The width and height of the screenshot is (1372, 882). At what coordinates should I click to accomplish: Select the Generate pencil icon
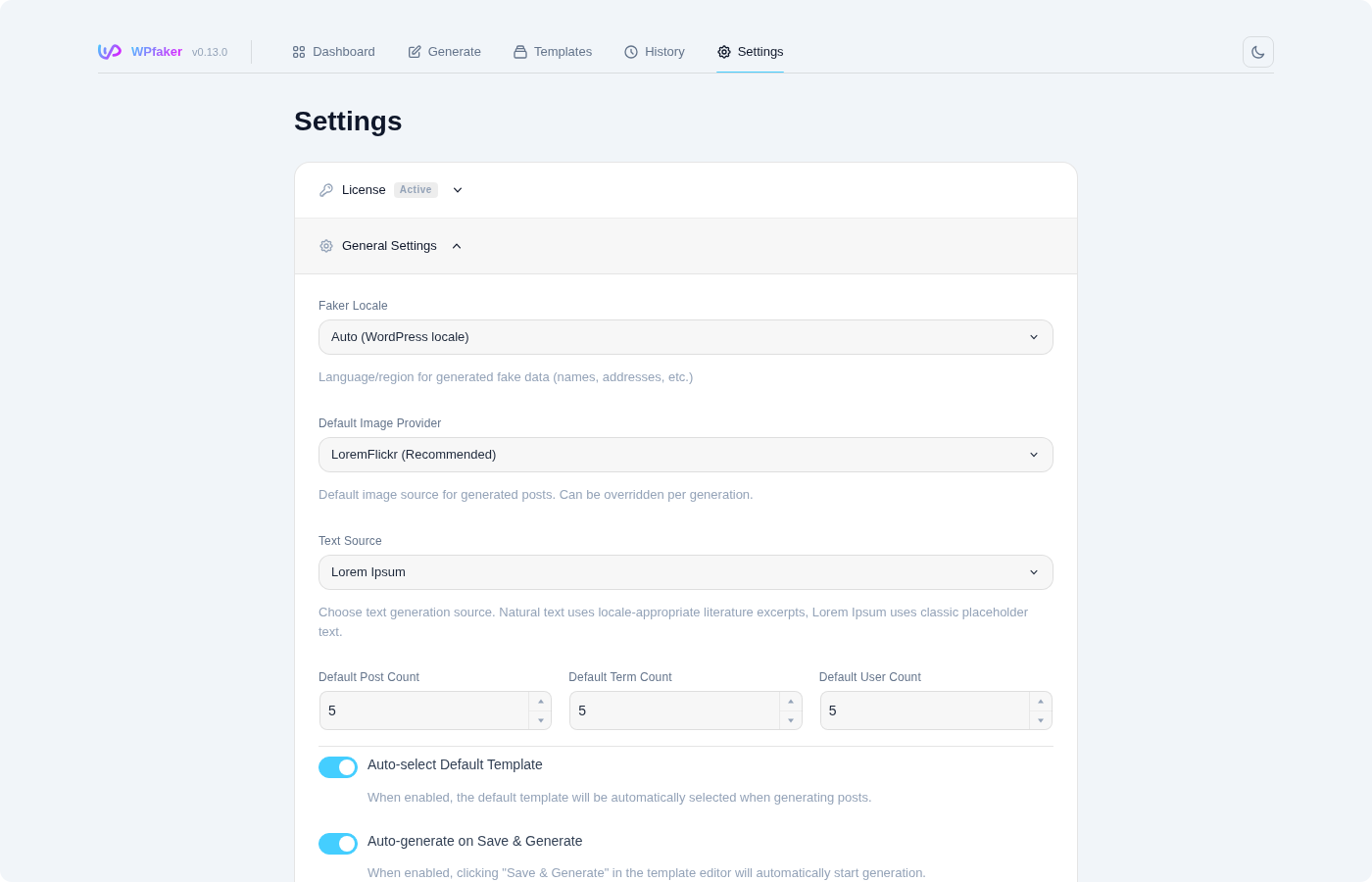pos(414,52)
